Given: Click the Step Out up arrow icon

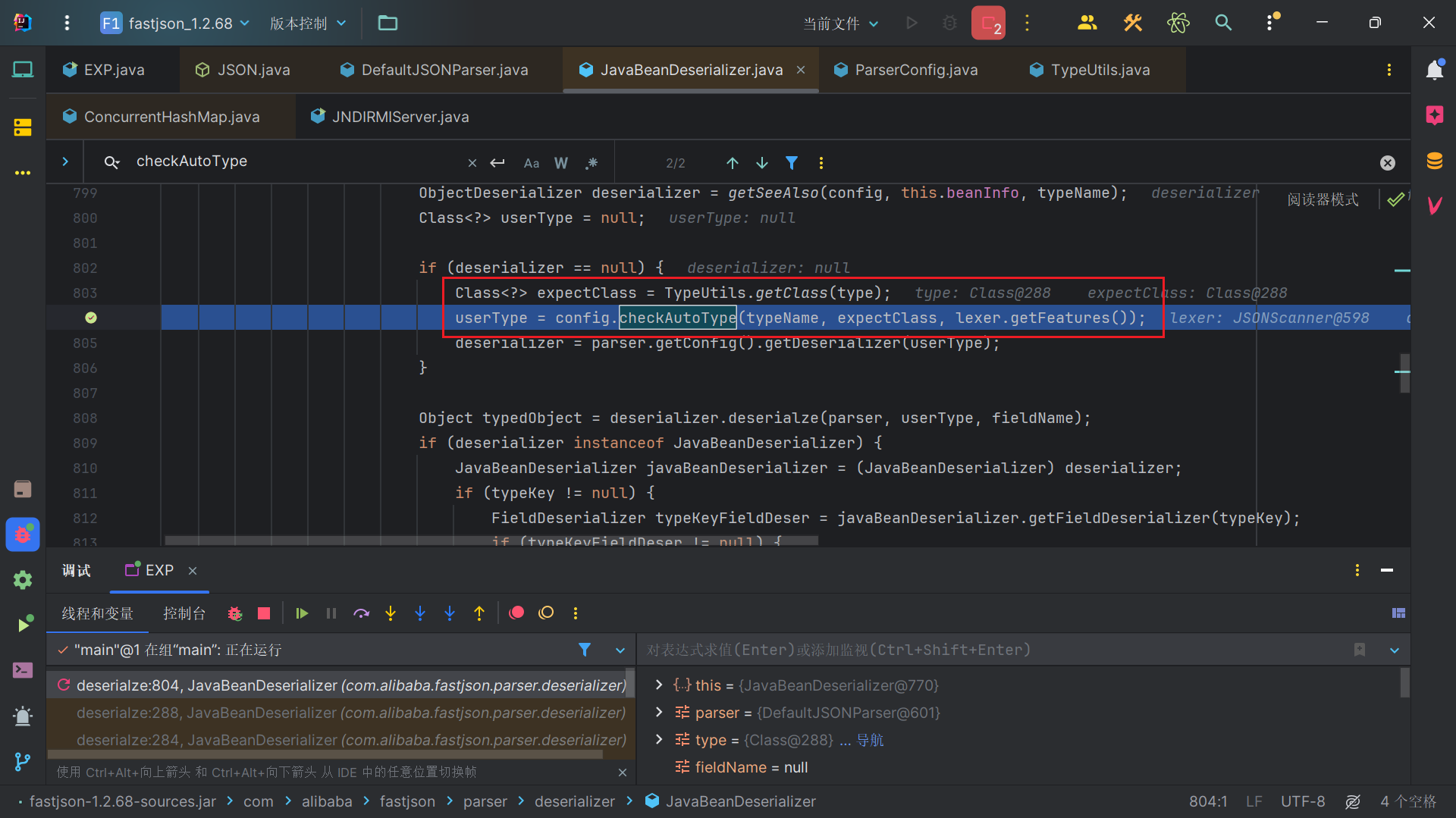Looking at the screenshot, I should tap(479, 613).
